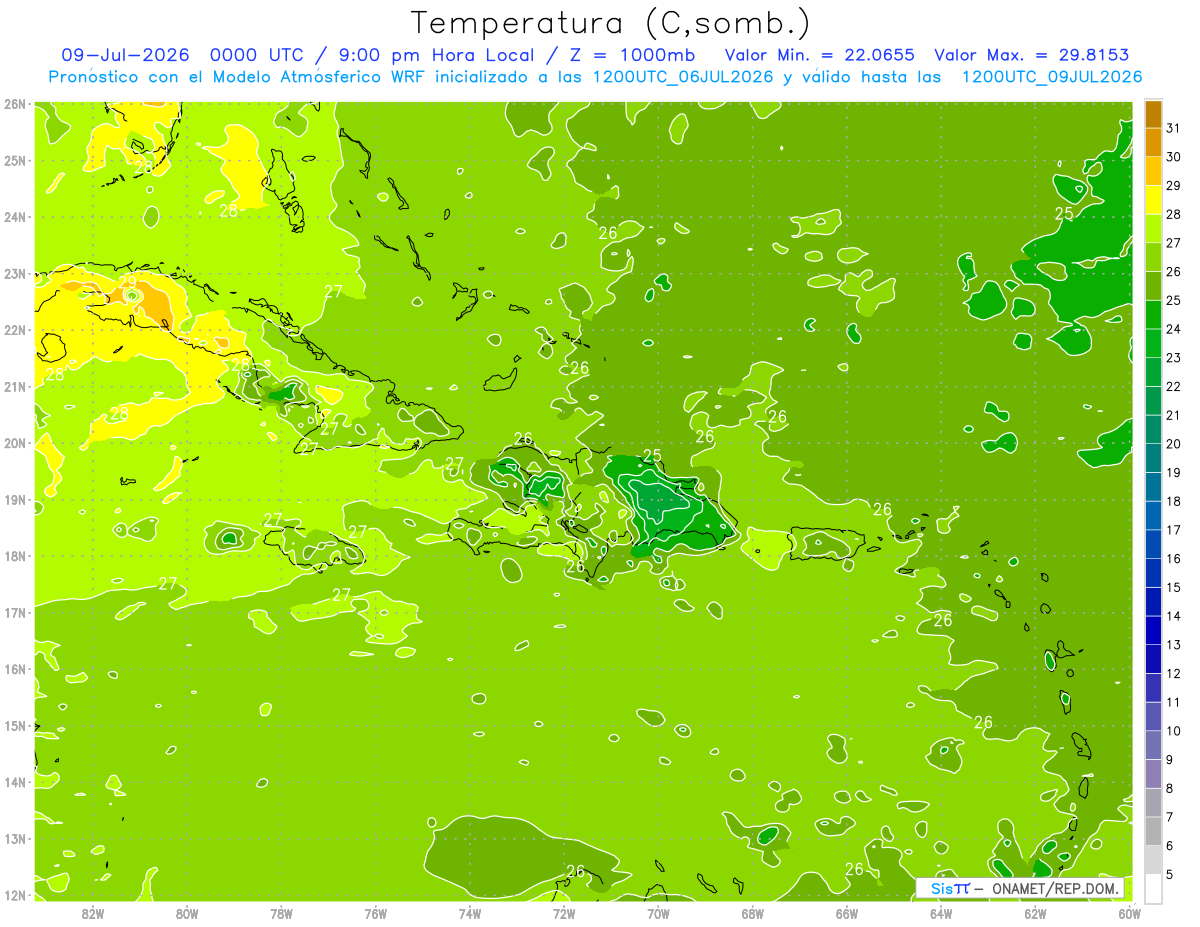Click the gray colorbar swatch between 6 and 7
The width and height of the screenshot is (1200, 927).
pyautogui.click(x=1153, y=831)
